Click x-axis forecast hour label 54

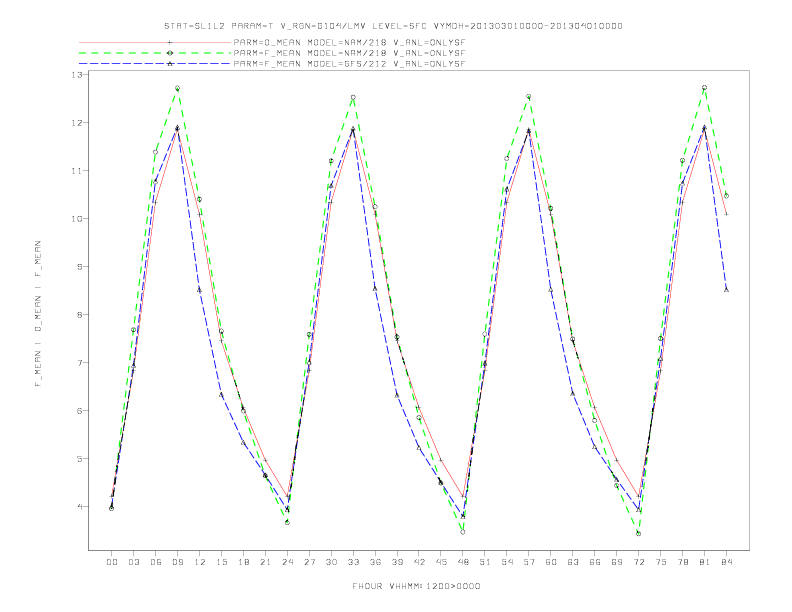[x=507, y=562]
